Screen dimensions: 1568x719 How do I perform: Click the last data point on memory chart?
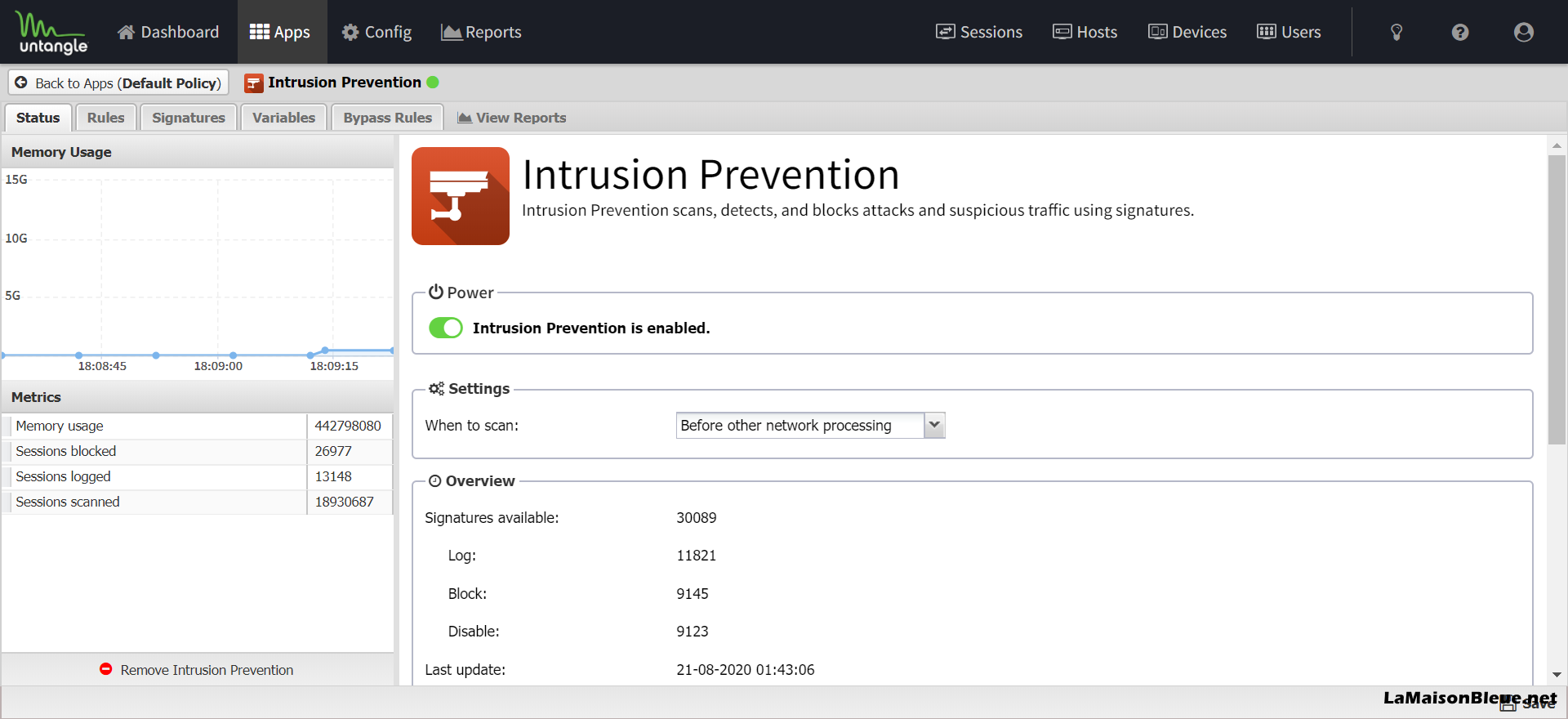point(393,351)
